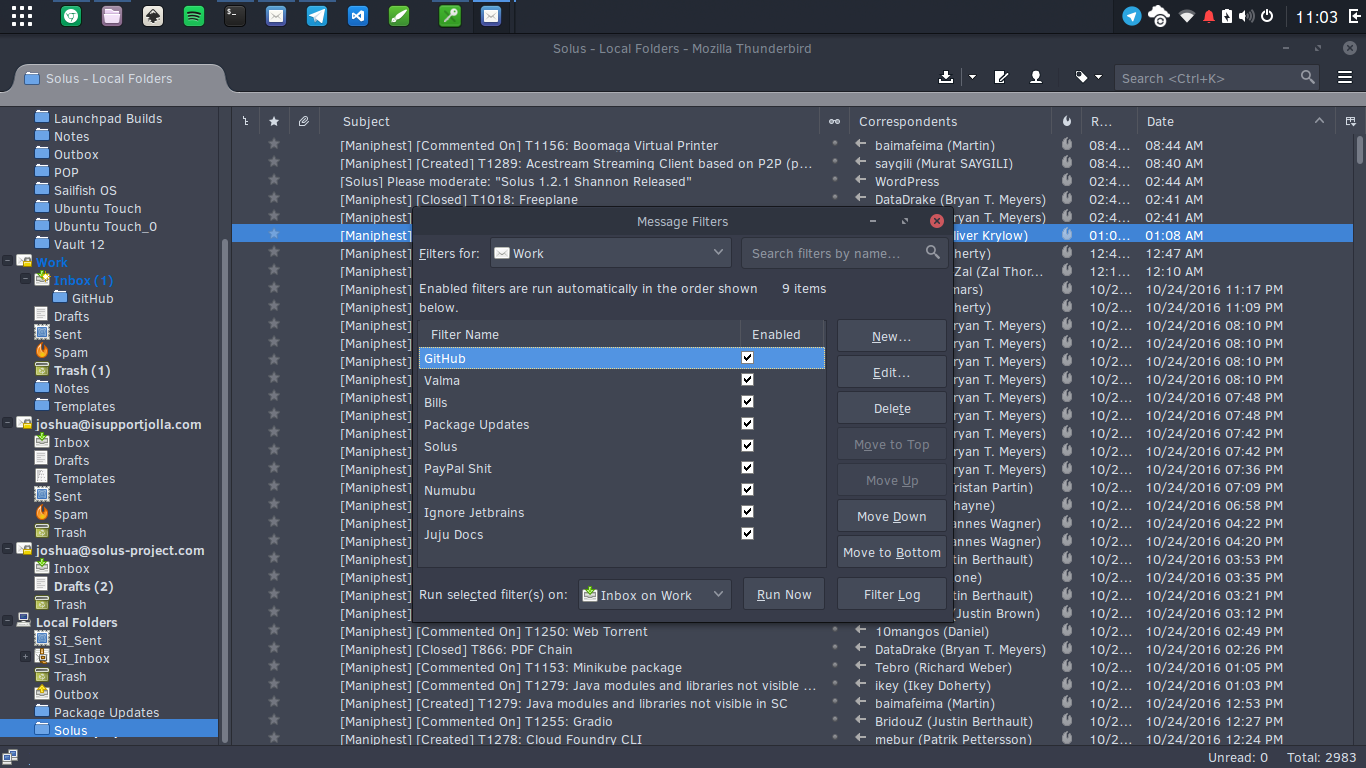
Task: Launch Chrome from the top panel
Action: click(x=71, y=15)
